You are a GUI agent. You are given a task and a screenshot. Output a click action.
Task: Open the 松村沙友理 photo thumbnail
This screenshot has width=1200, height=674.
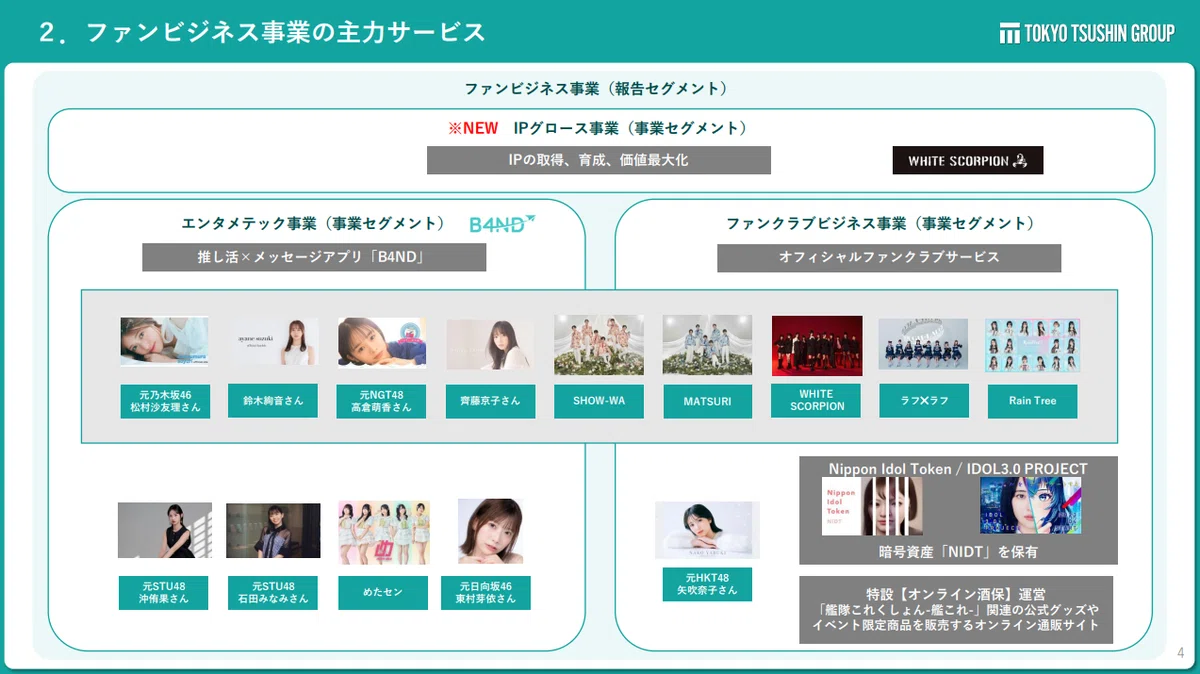(x=164, y=341)
